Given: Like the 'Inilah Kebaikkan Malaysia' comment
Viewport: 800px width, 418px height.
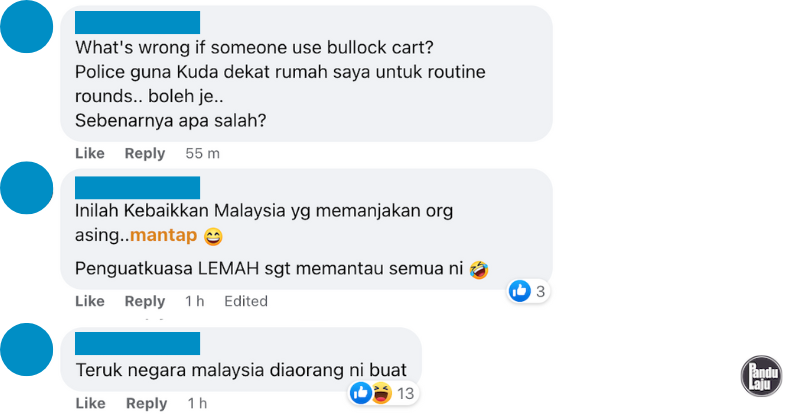Looking at the screenshot, I should click(90, 301).
